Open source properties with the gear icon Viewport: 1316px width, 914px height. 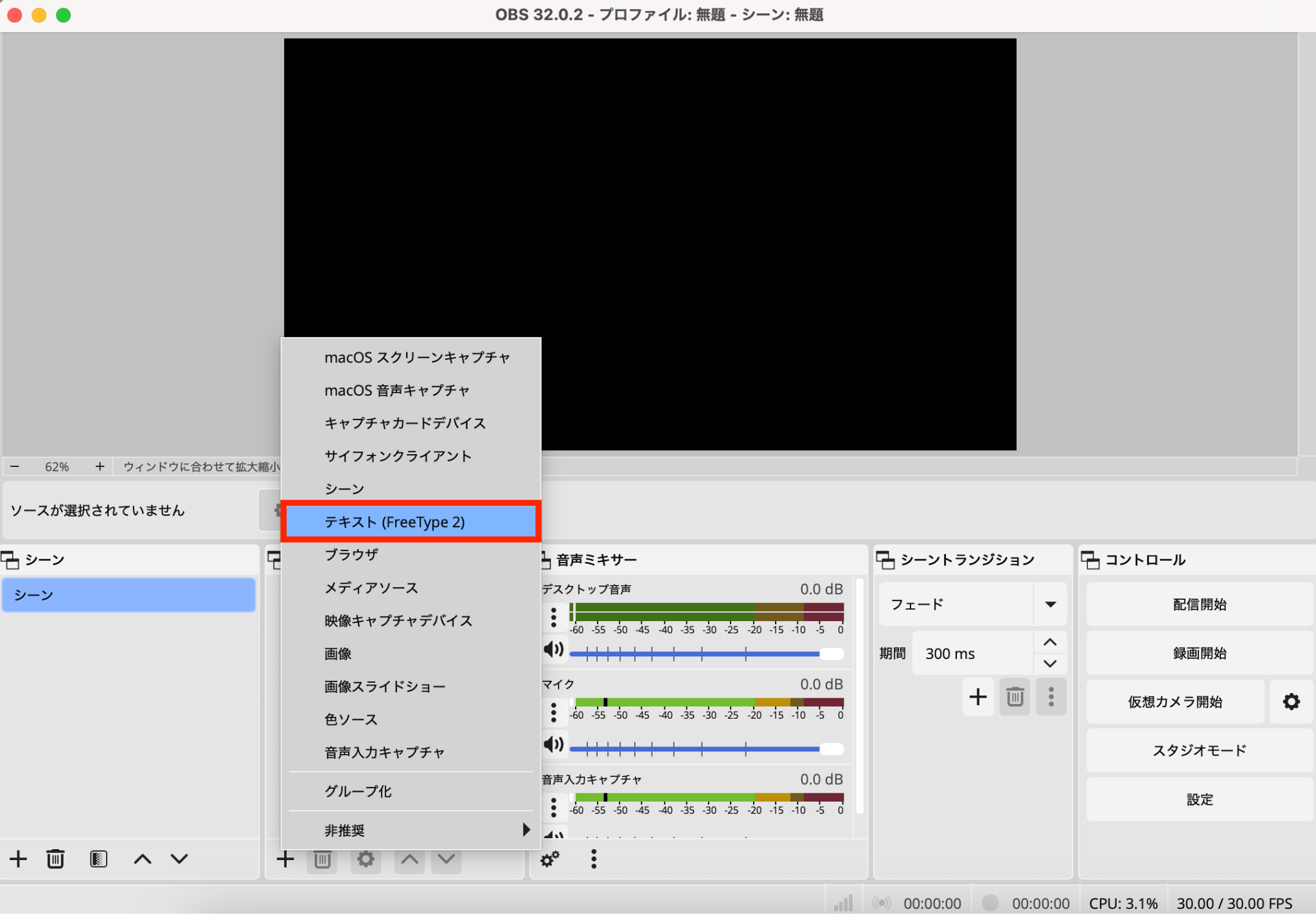365,859
